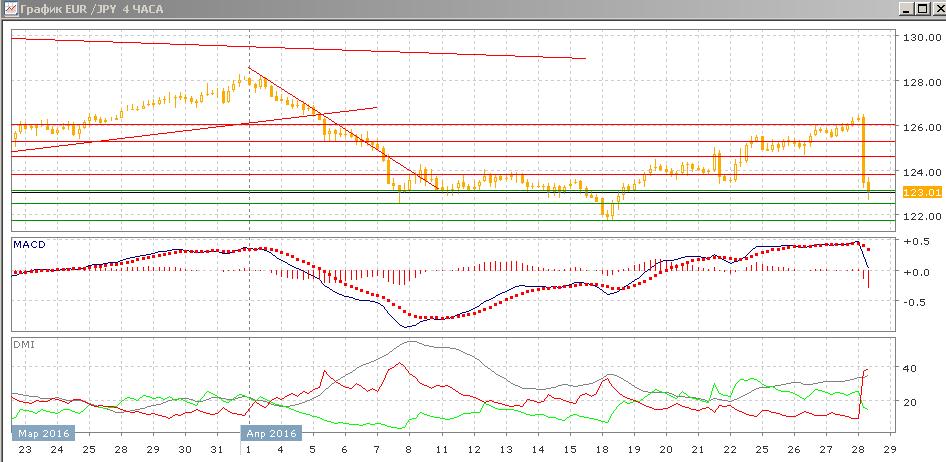Click the +0.5 MACD scale label
Image resolution: width=946 pixels, height=462 pixels.
pyautogui.click(x=916, y=241)
